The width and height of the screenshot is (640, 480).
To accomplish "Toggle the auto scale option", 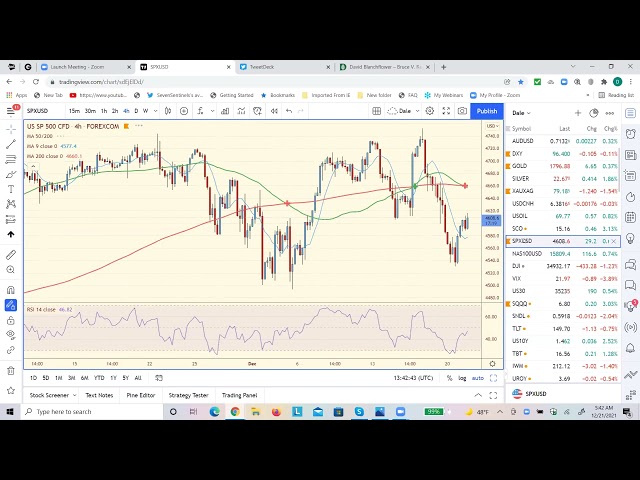I will tap(478, 378).
